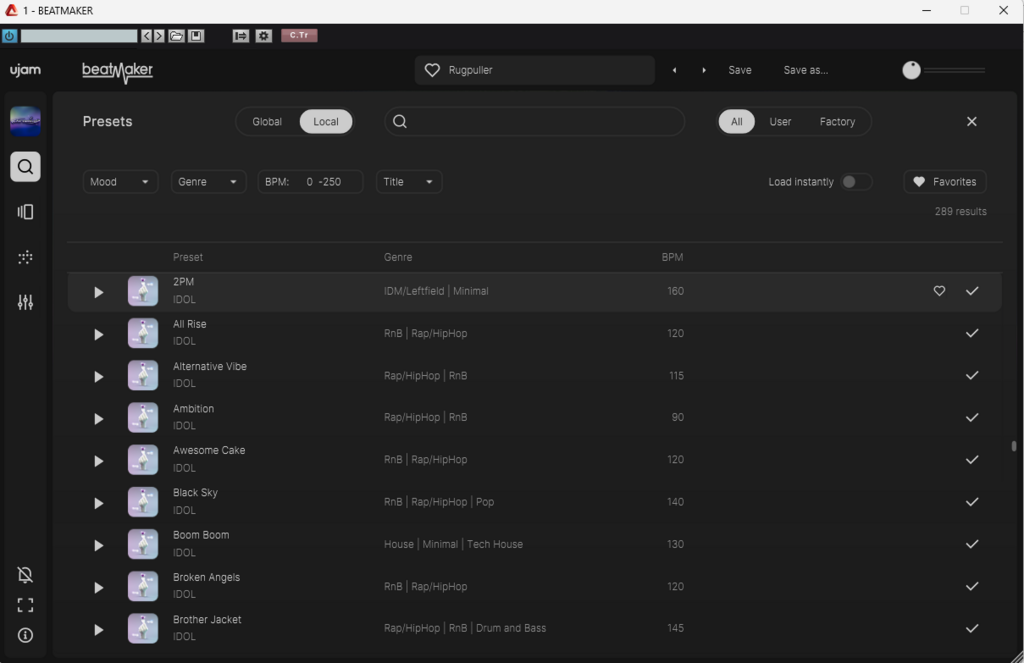Screen dimensions: 1024x663
Task: Click the host preset name field in the toolbar
Action: tap(79, 36)
